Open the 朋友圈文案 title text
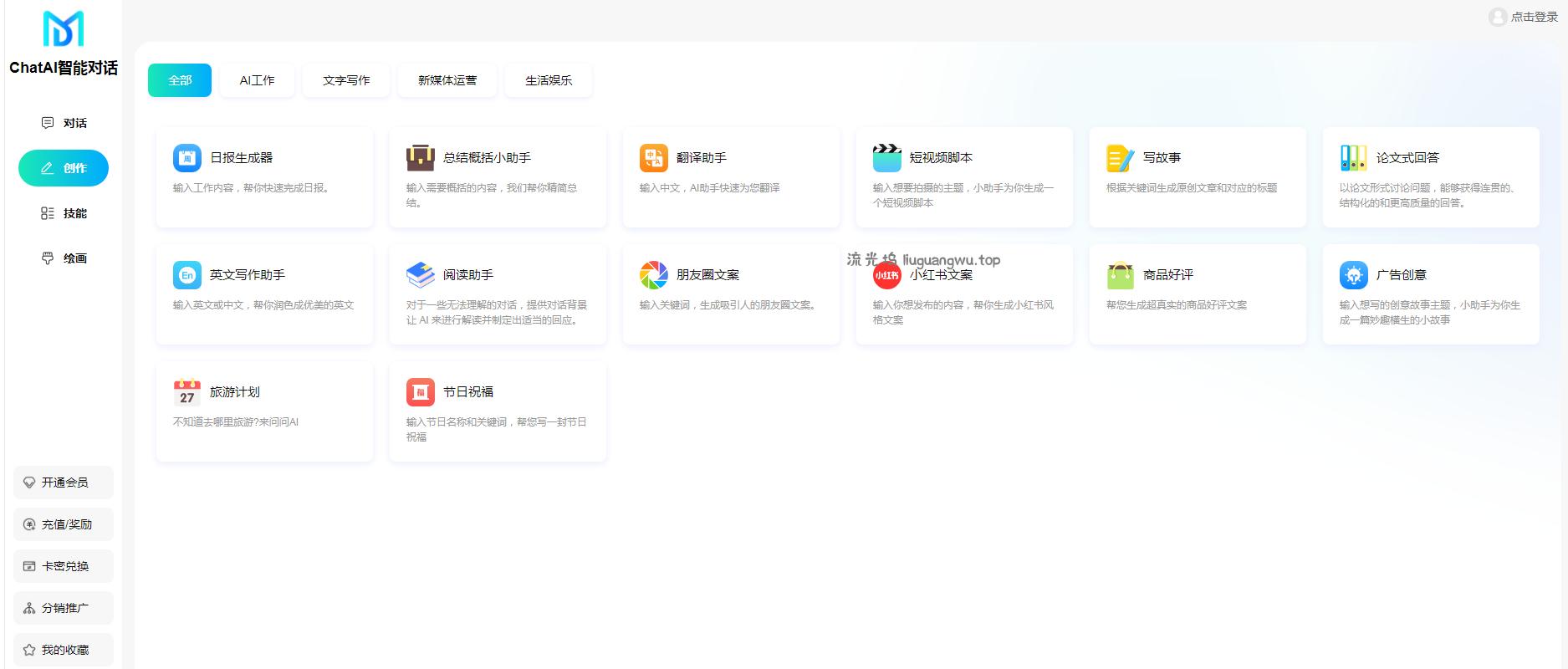1568x669 pixels. pyautogui.click(x=707, y=274)
